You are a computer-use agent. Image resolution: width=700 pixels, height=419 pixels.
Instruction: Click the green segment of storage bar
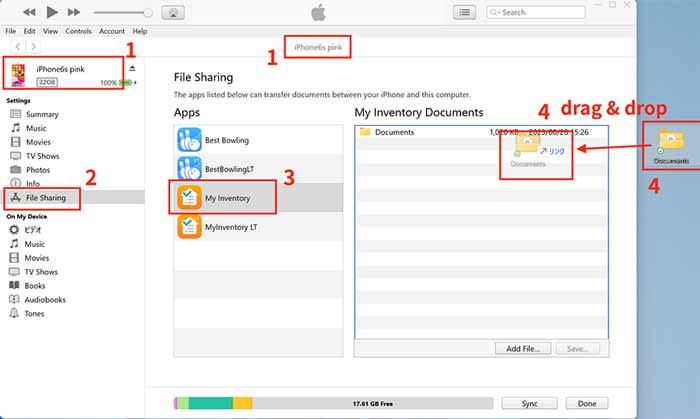(211, 403)
